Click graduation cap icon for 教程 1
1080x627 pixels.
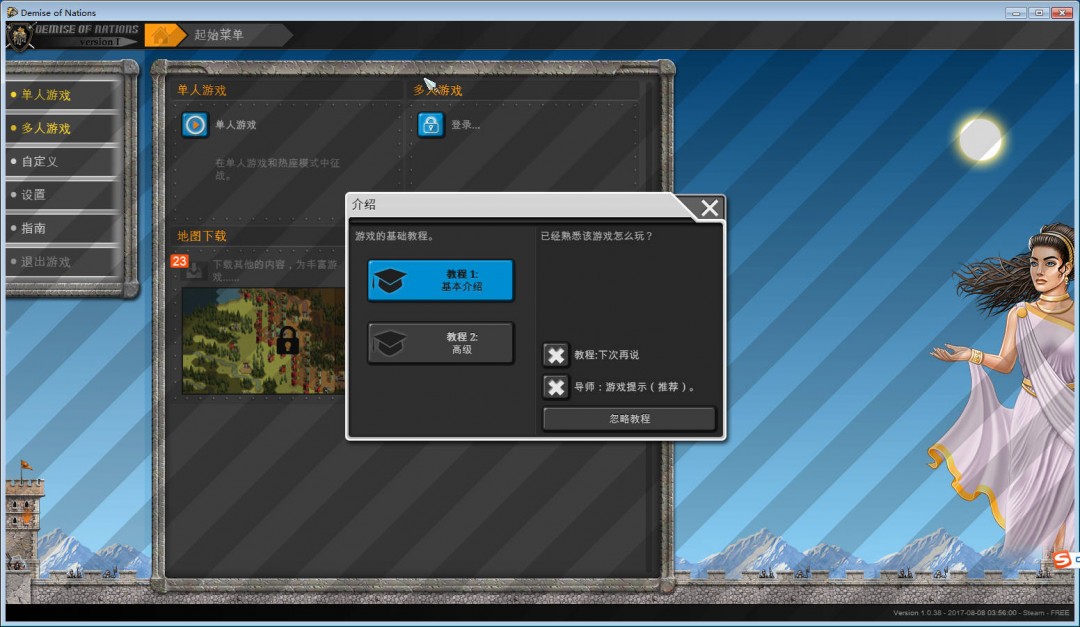click(390, 281)
